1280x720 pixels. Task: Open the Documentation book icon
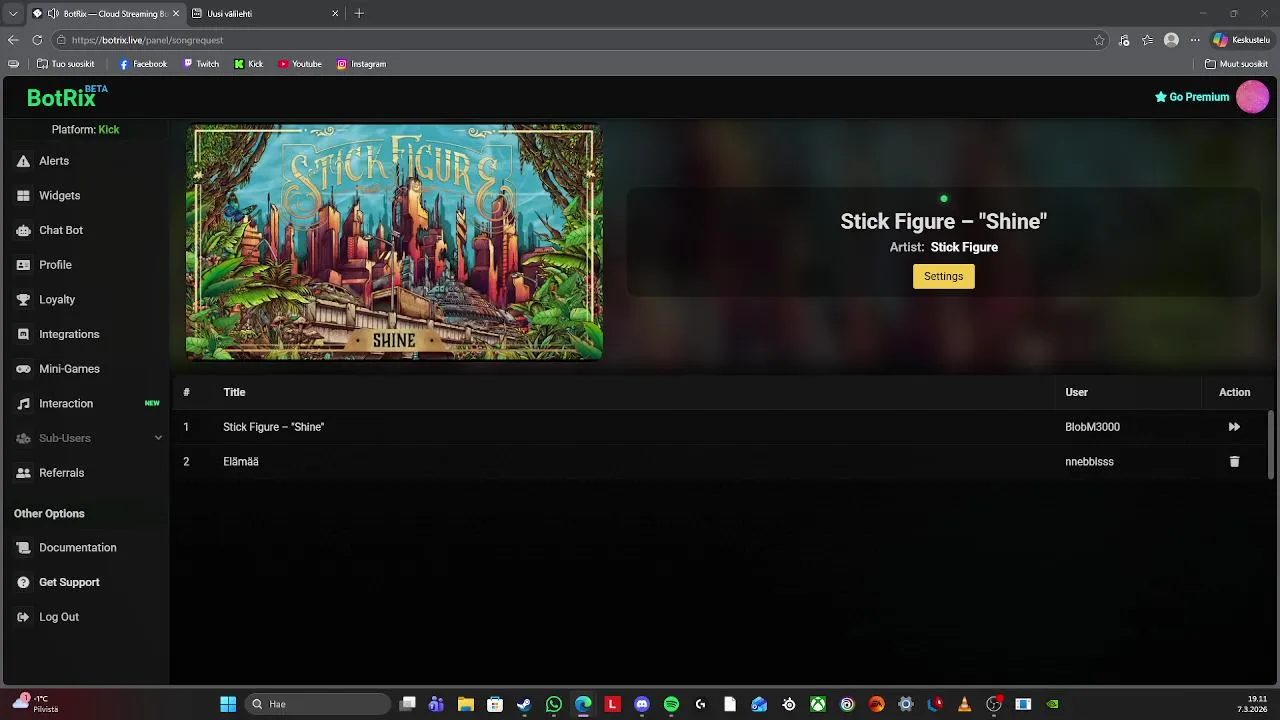[x=23, y=548]
